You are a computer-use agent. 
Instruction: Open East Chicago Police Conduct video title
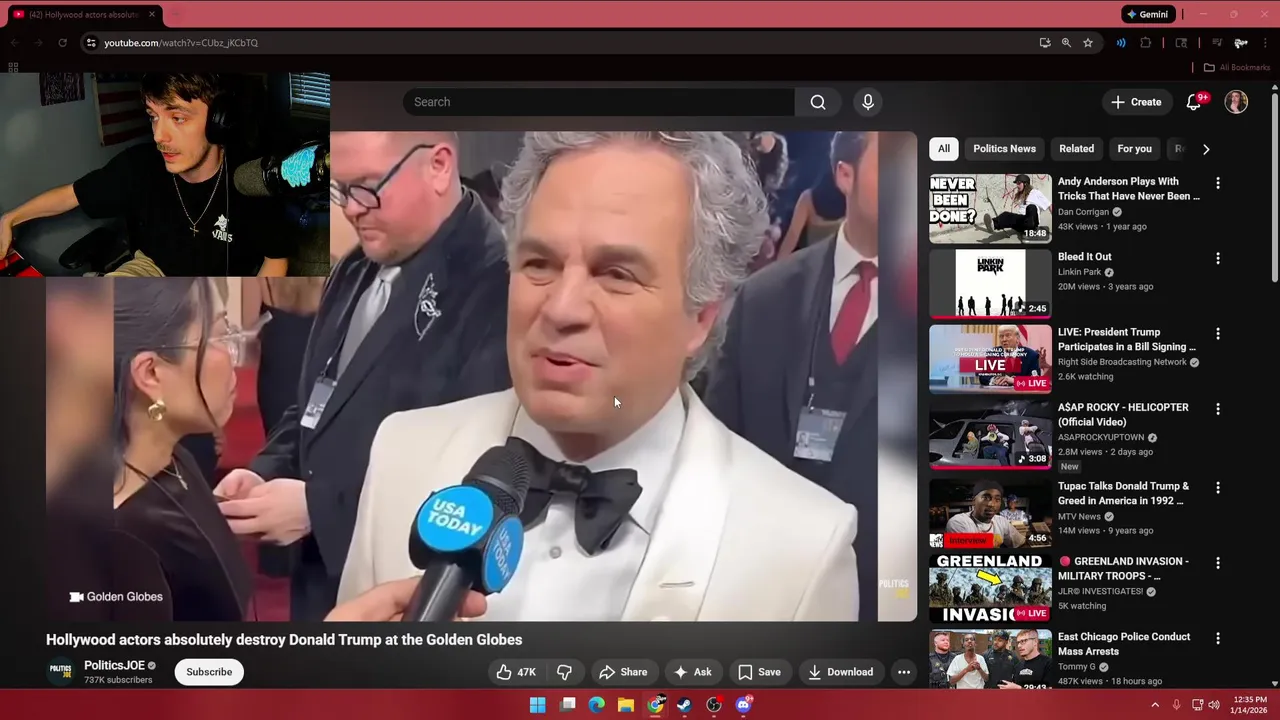pos(1124,644)
